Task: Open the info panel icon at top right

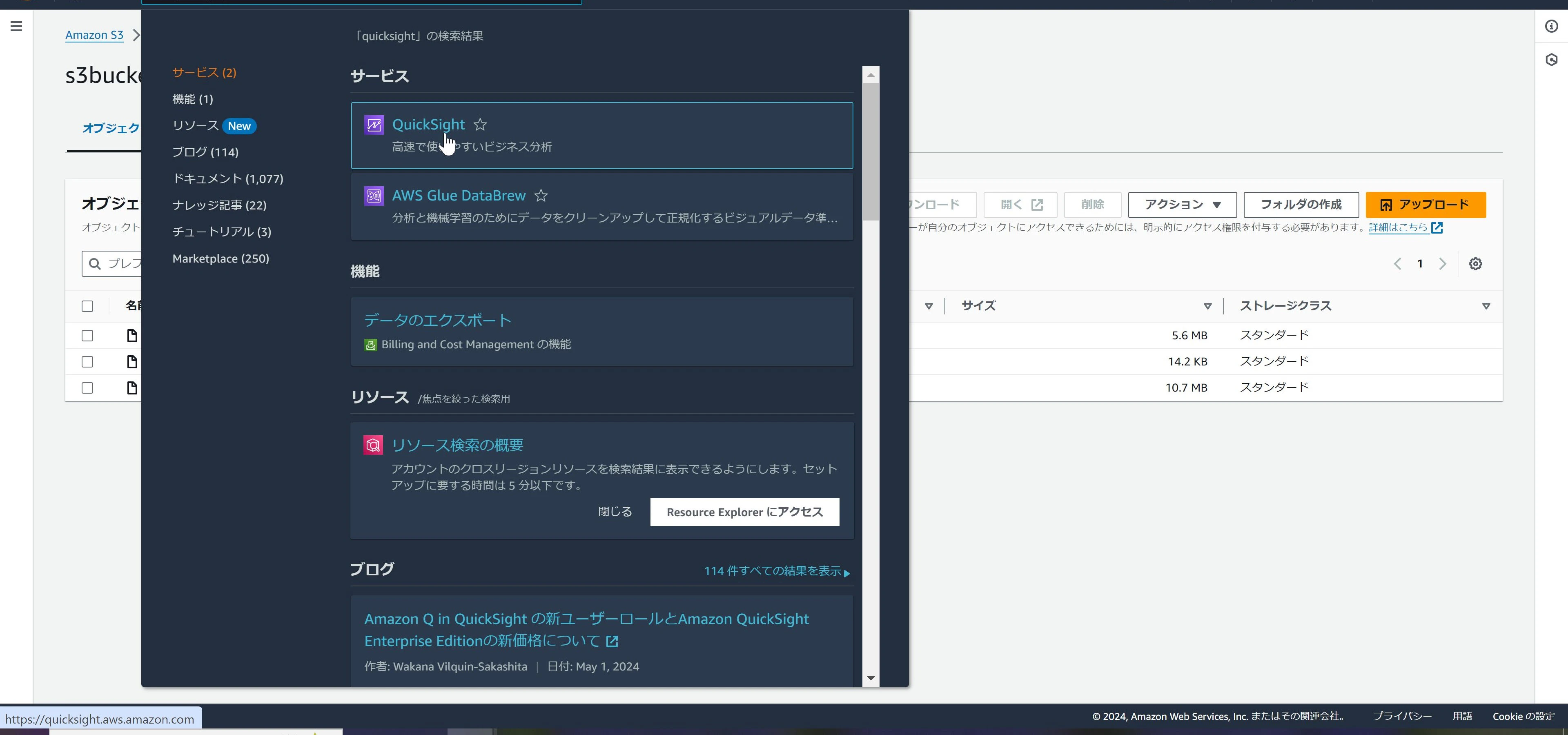Action: point(1551,26)
